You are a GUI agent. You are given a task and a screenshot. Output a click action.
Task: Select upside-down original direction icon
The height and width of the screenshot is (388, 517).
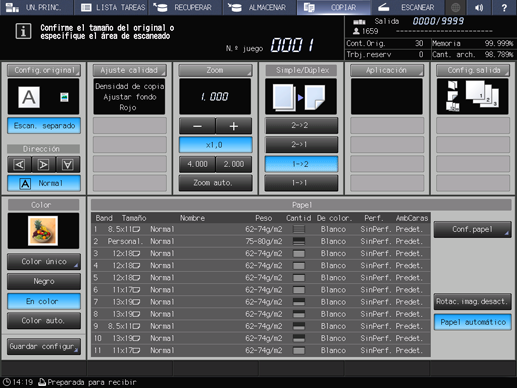coord(68,164)
